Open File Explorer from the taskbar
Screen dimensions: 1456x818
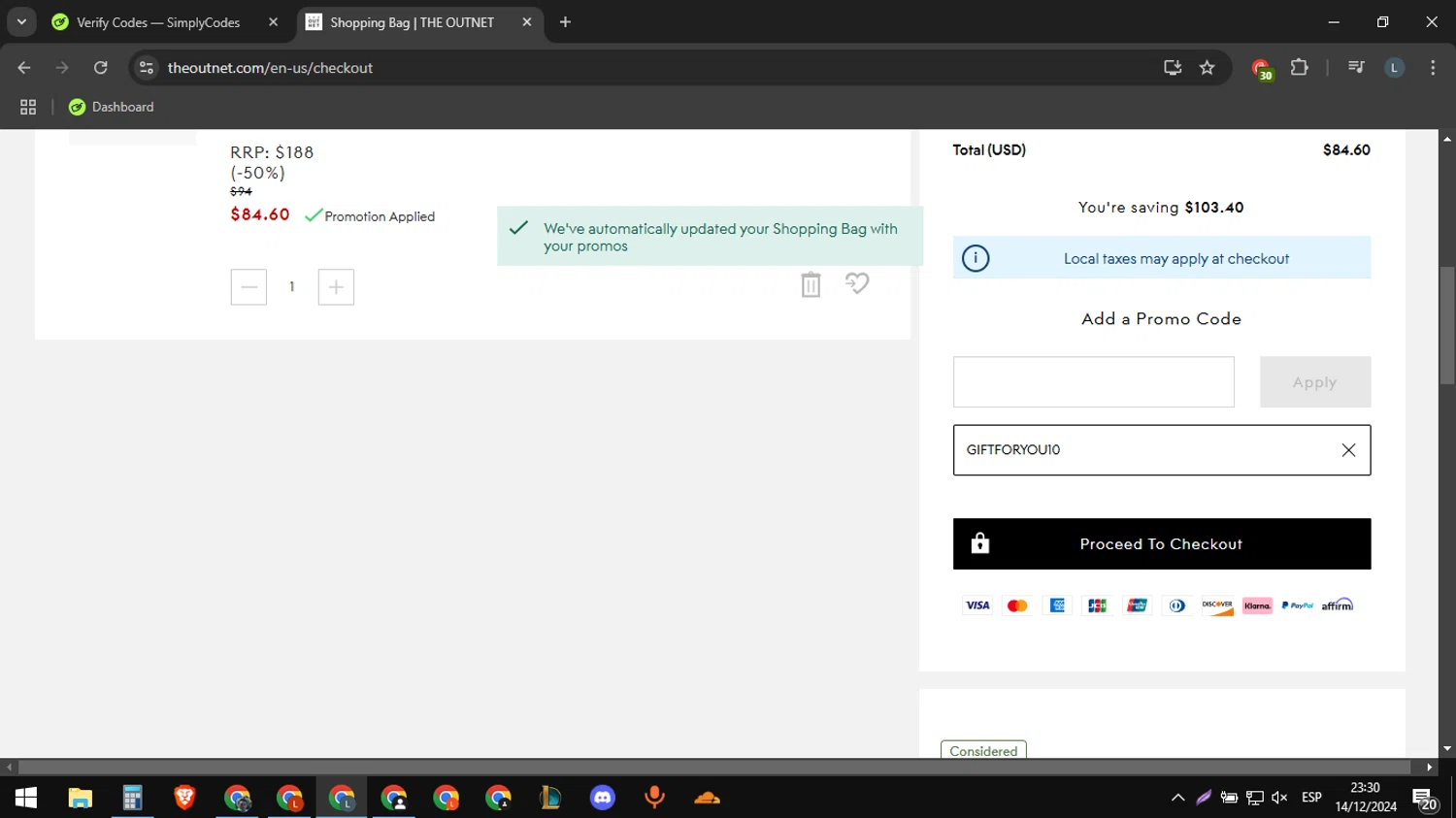pos(80,798)
